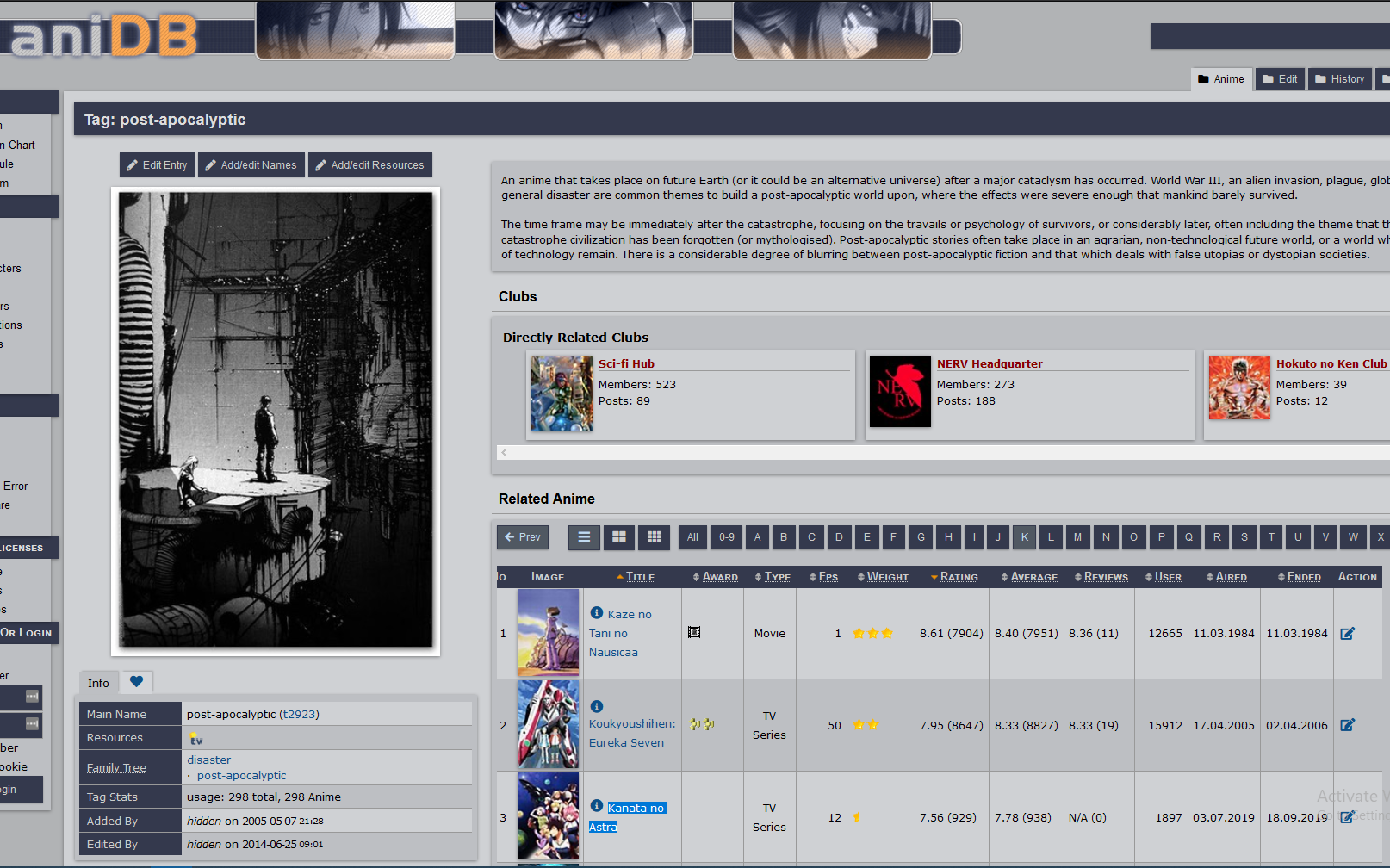
Task: Filter related anime by 0-9
Action: [x=727, y=537]
